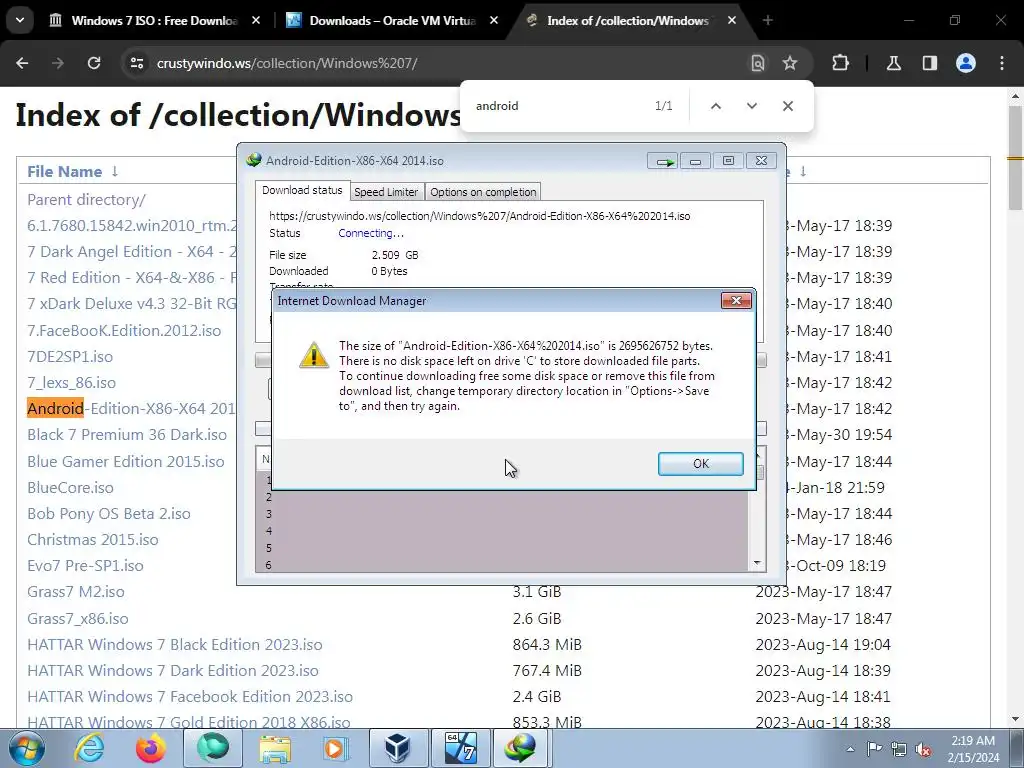The image size is (1024, 768).
Task: Open the tab search dropdown arrow
Action: coord(20,21)
